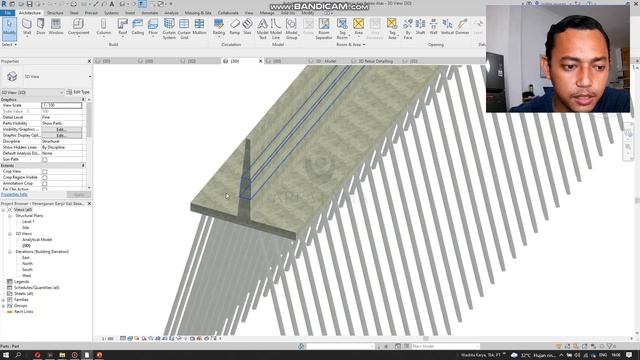Click the Edit Type button

78,92
